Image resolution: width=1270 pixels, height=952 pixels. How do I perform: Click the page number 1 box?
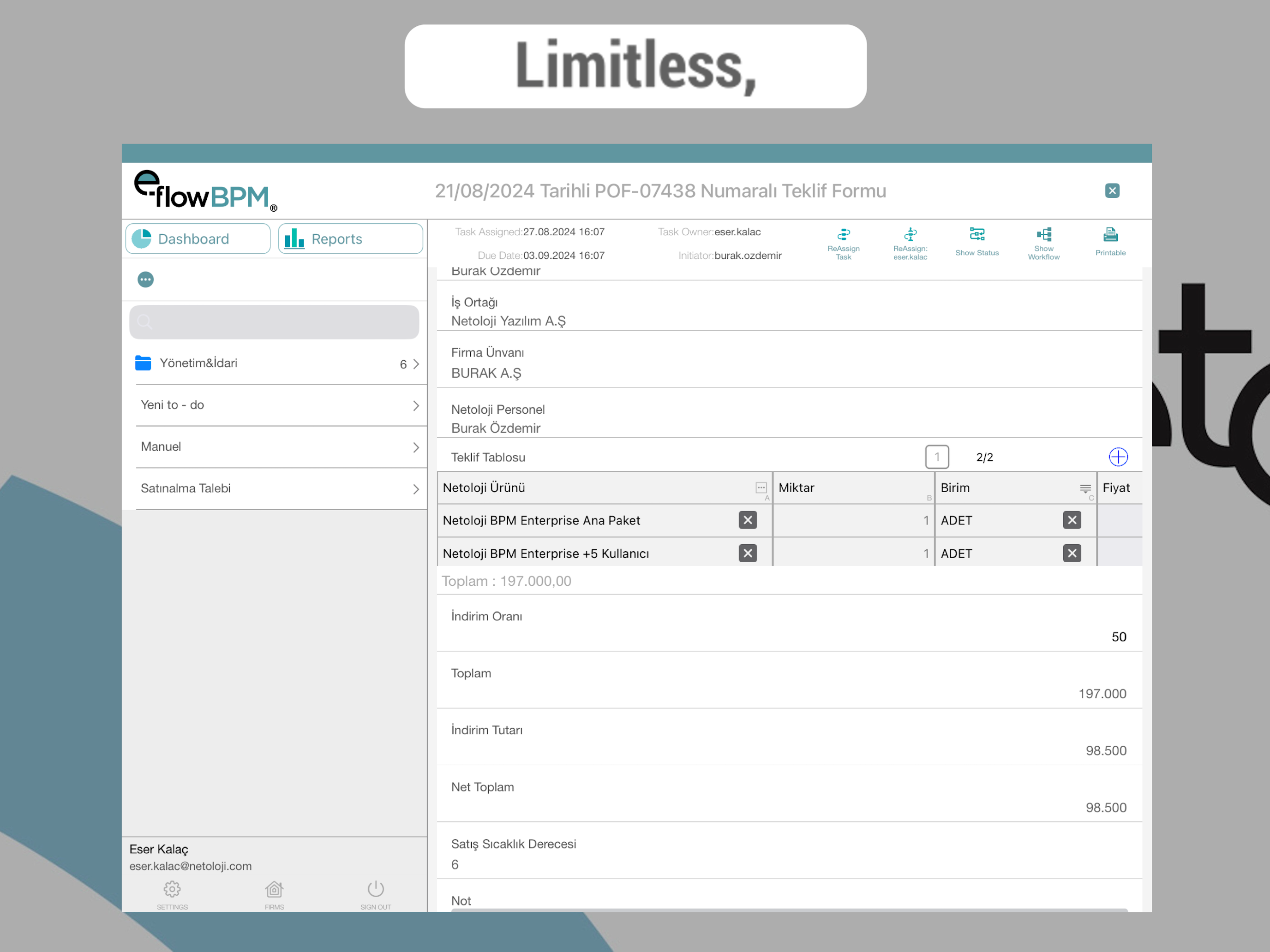pos(936,457)
